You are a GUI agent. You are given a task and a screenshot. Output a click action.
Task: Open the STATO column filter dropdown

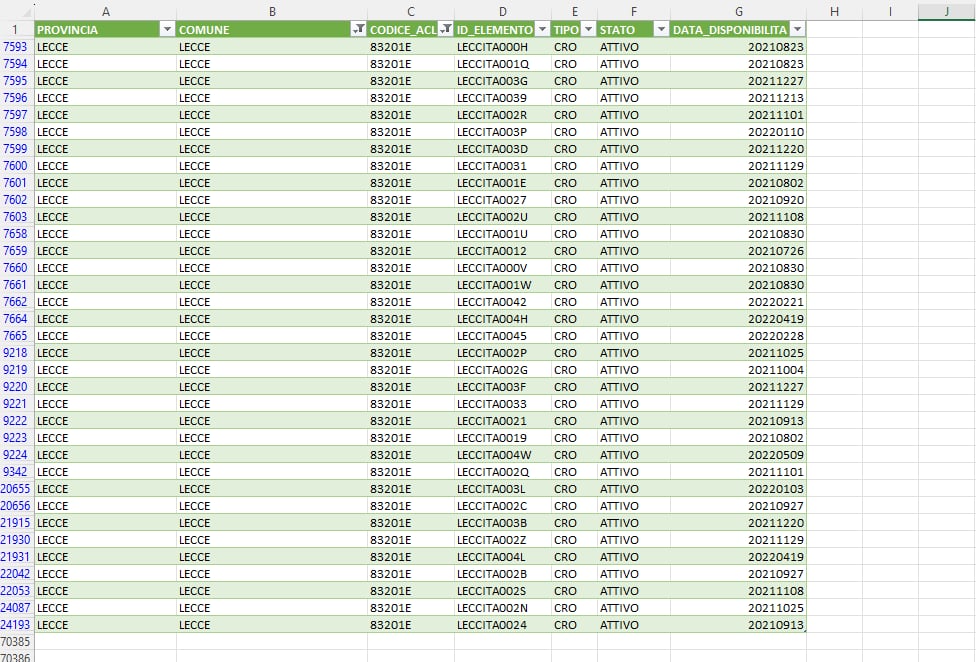(x=661, y=29)
